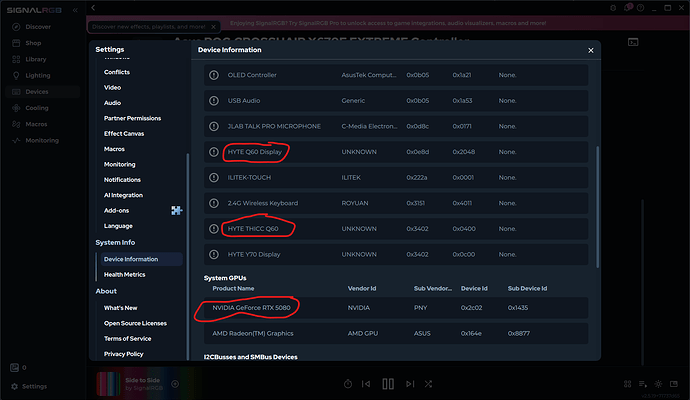Open Terms of Service

coord(128,339)
